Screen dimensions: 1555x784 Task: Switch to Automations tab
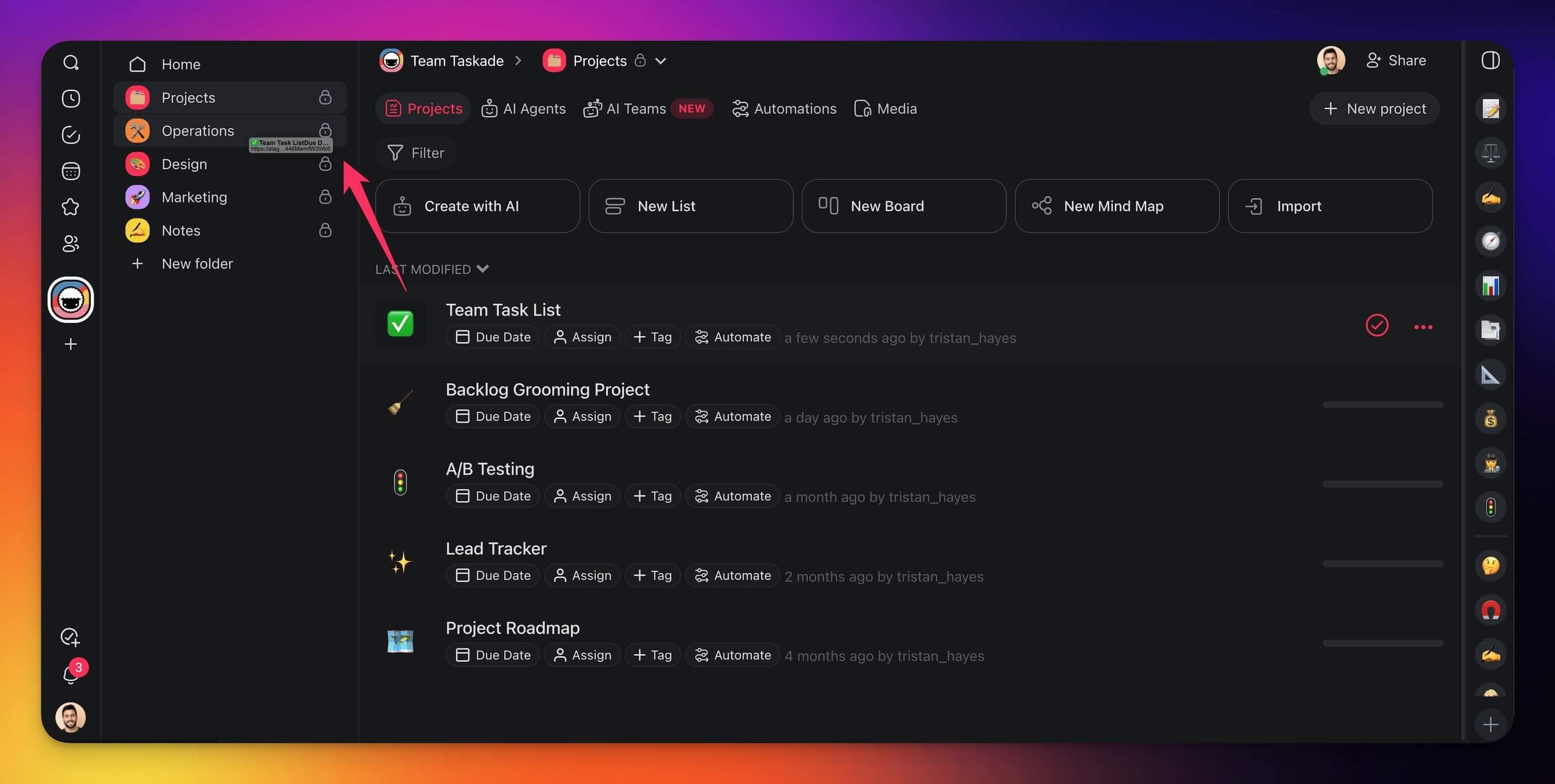[x=784, y=109]
